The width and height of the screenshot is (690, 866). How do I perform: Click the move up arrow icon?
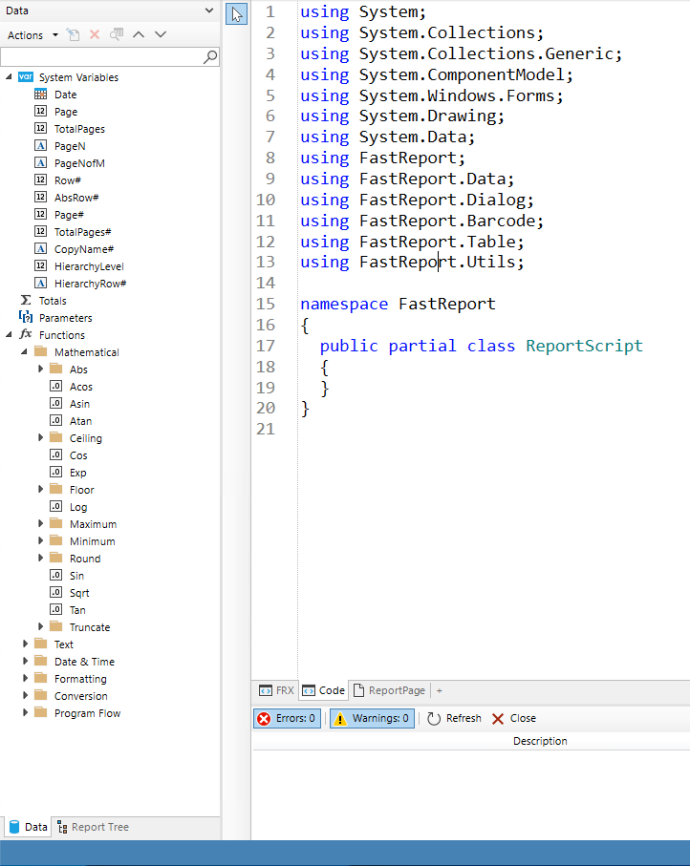(x=139, y=35)
